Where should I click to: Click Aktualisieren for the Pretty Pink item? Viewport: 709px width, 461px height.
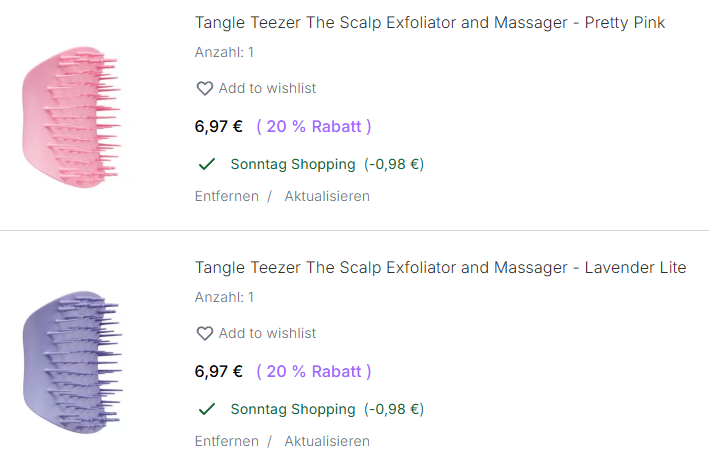click(327, 196)
